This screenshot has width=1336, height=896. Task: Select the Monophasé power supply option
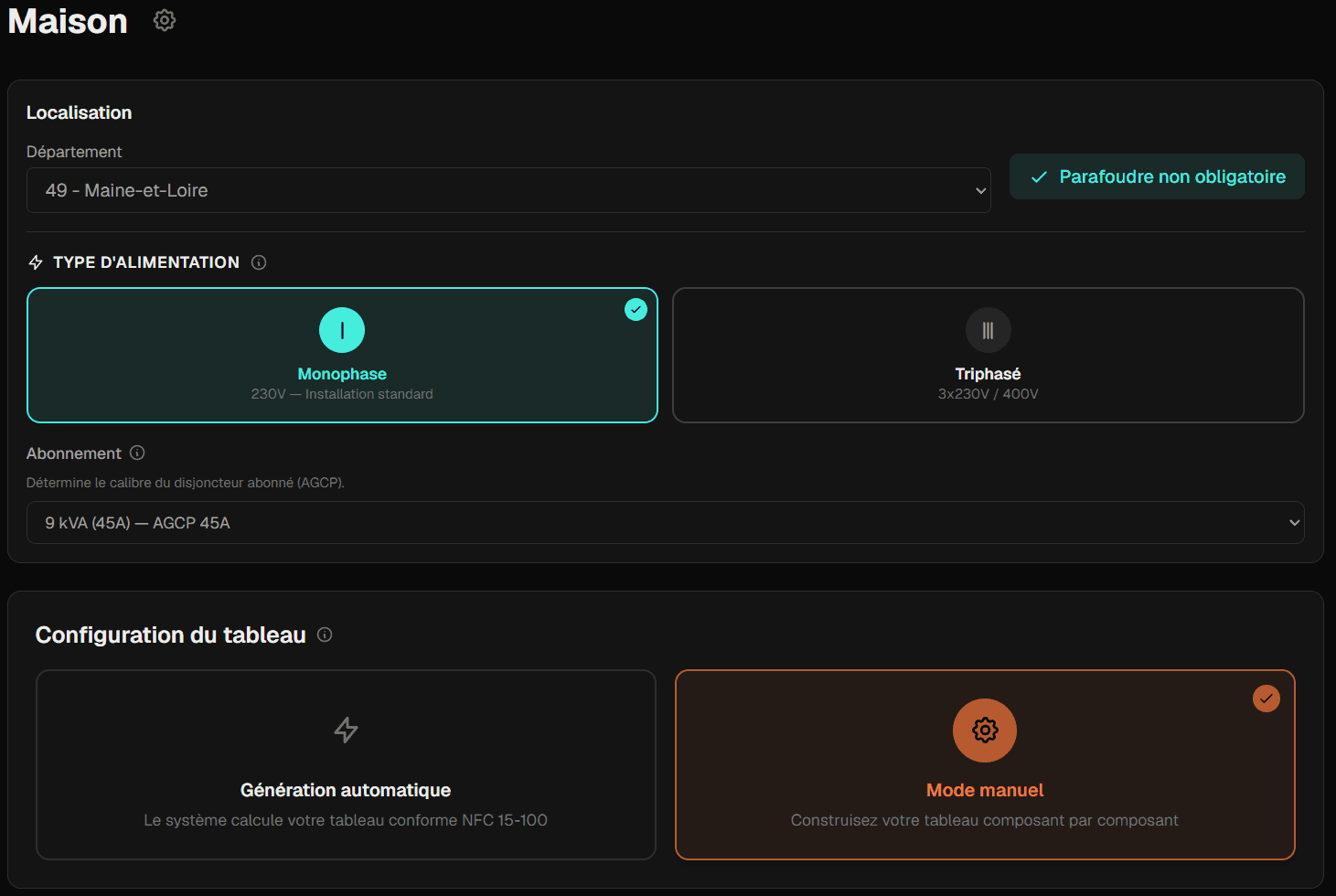(x=342, y=355)
